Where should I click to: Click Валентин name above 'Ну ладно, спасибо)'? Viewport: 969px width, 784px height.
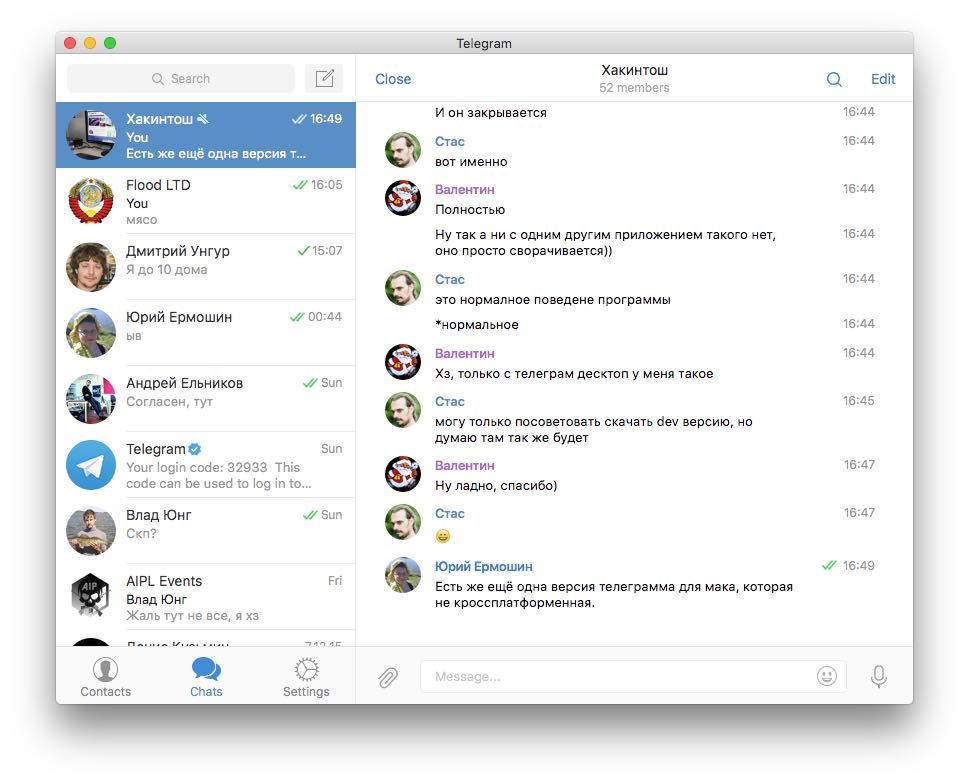pos(465,466)
